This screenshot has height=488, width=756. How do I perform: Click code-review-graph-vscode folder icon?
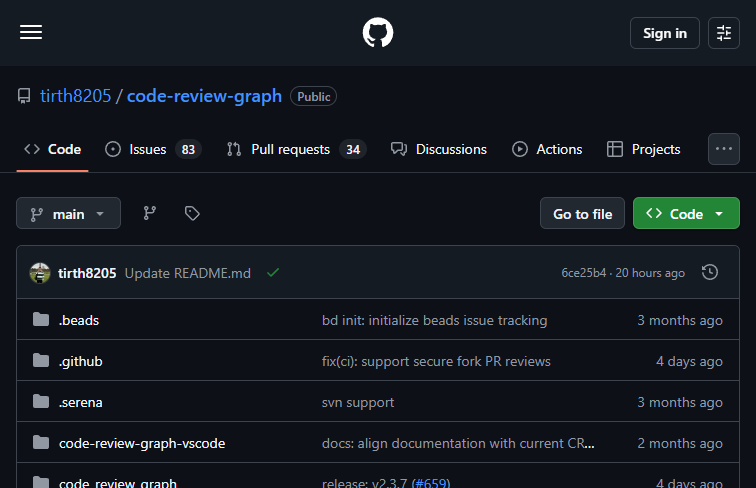tap(41, 442)
